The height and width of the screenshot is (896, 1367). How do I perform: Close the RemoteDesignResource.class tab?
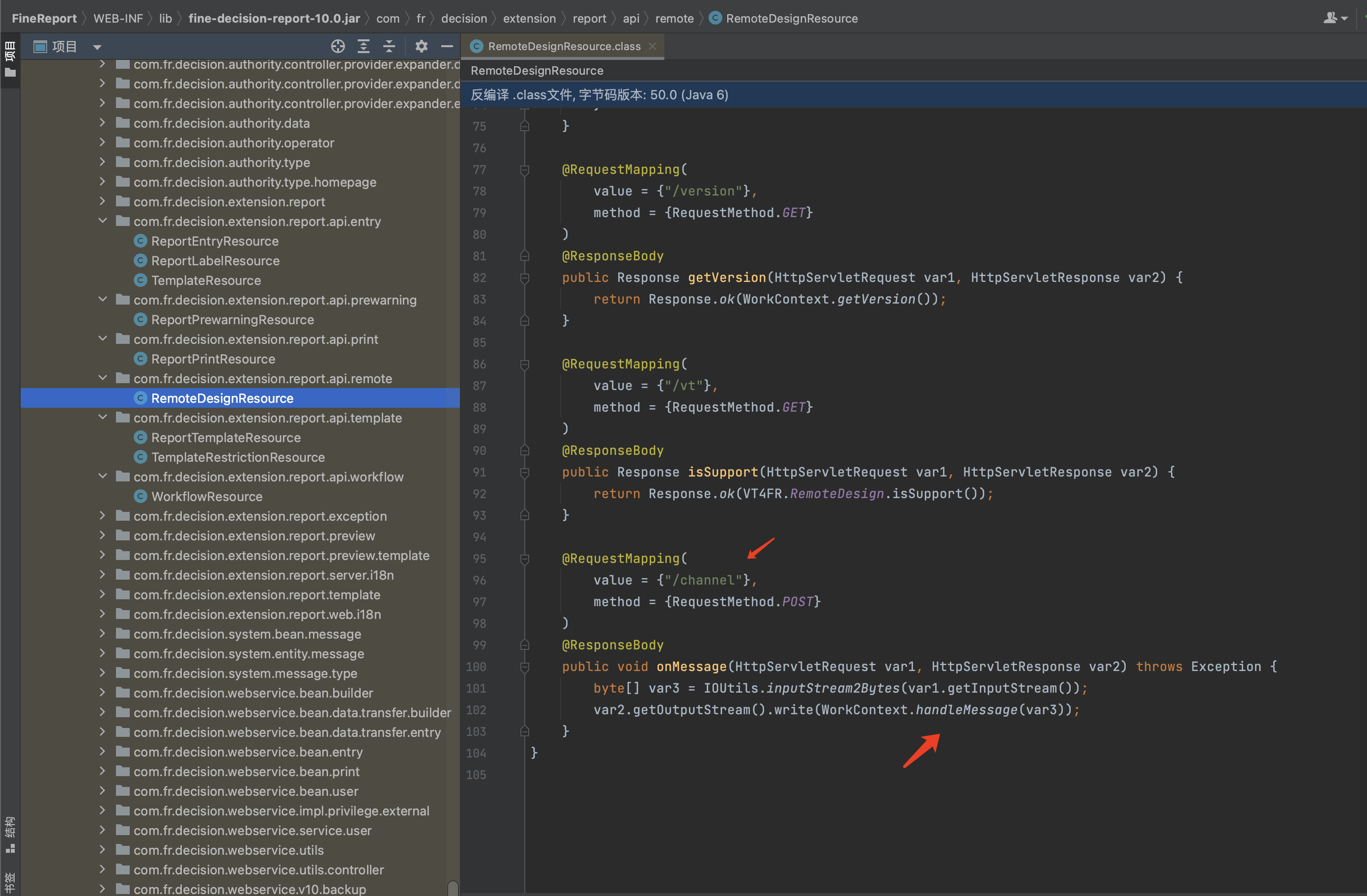tap(653, 47)
